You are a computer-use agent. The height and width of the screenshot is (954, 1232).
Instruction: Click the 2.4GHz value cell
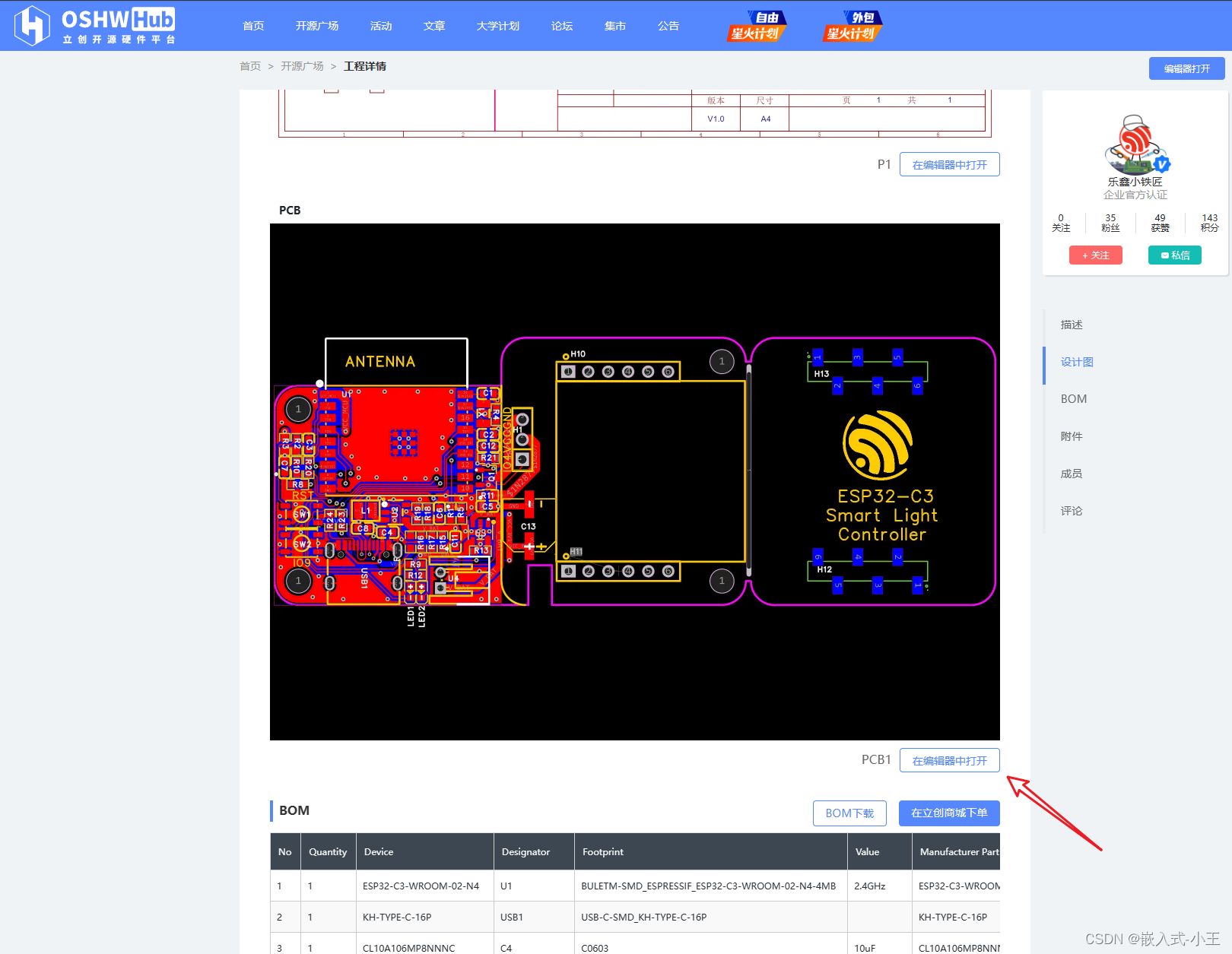pyautogui.click(x=880, y=886)
